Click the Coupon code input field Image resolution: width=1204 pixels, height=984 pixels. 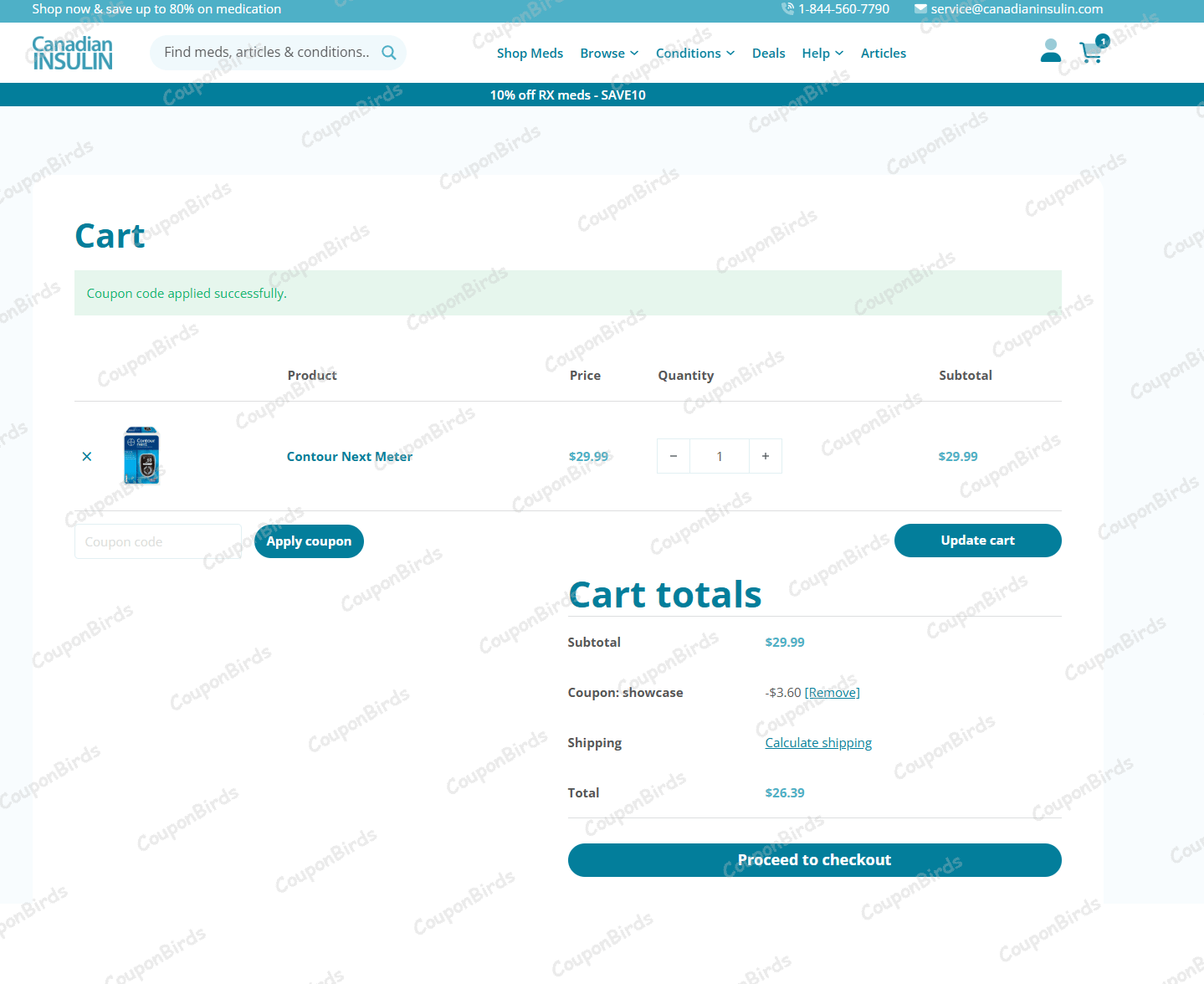tap(158, 541)
